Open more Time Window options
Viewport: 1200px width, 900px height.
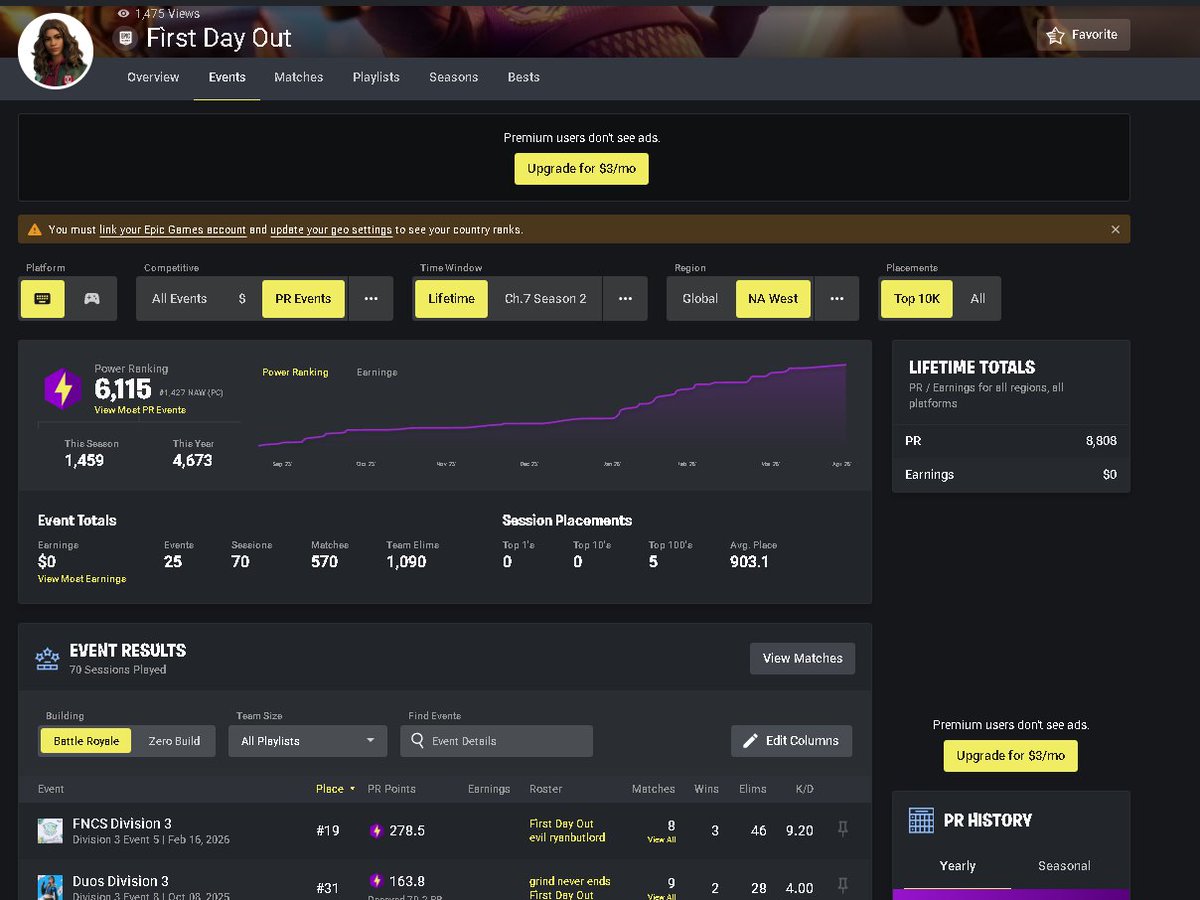click(x=625, y=299)
